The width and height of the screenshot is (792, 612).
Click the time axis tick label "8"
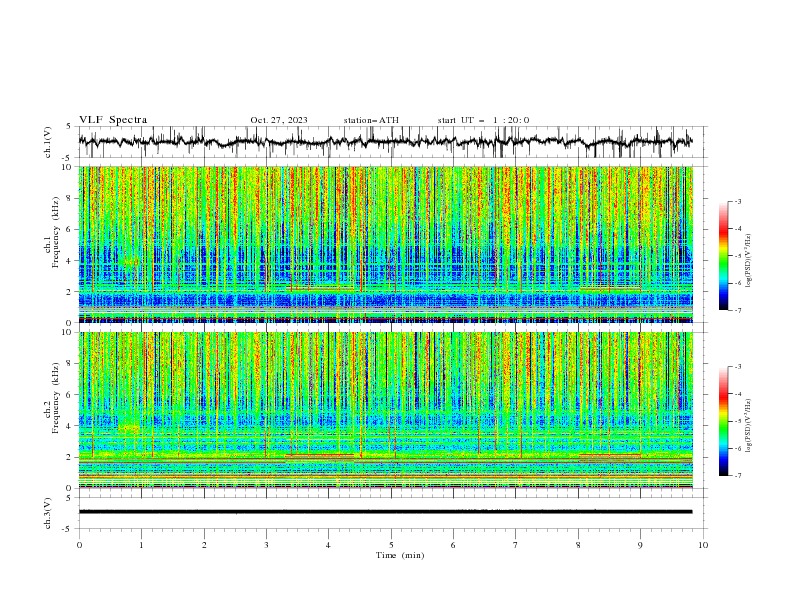point(578,545)
